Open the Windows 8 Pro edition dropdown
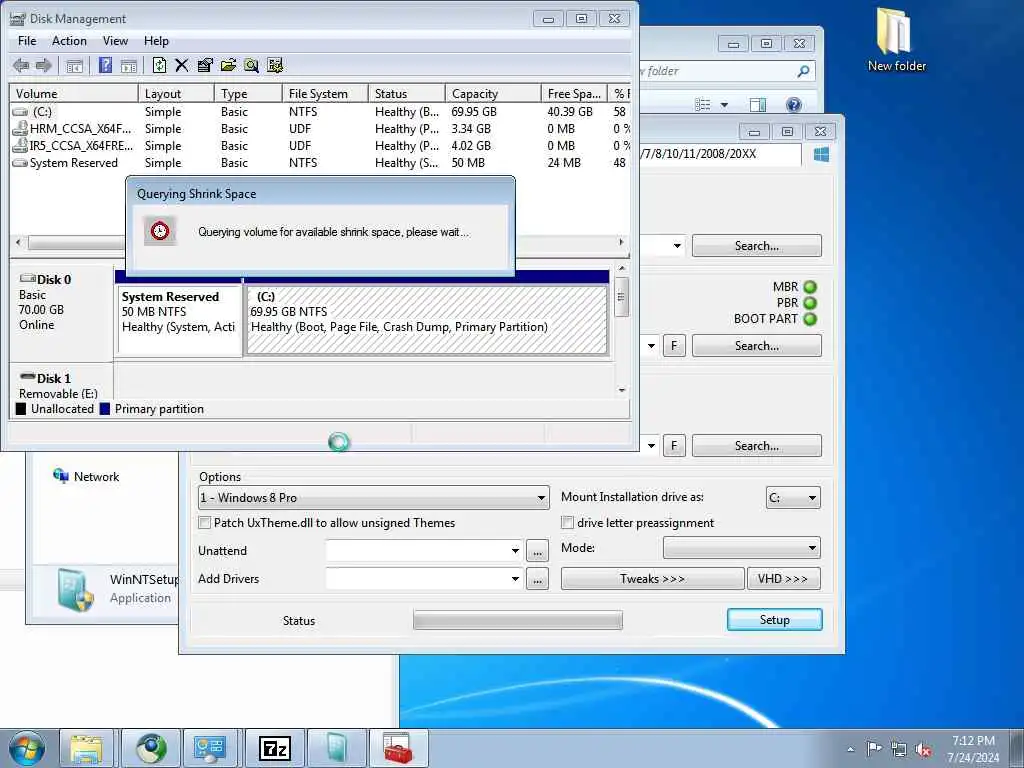 tap(374, 498)
